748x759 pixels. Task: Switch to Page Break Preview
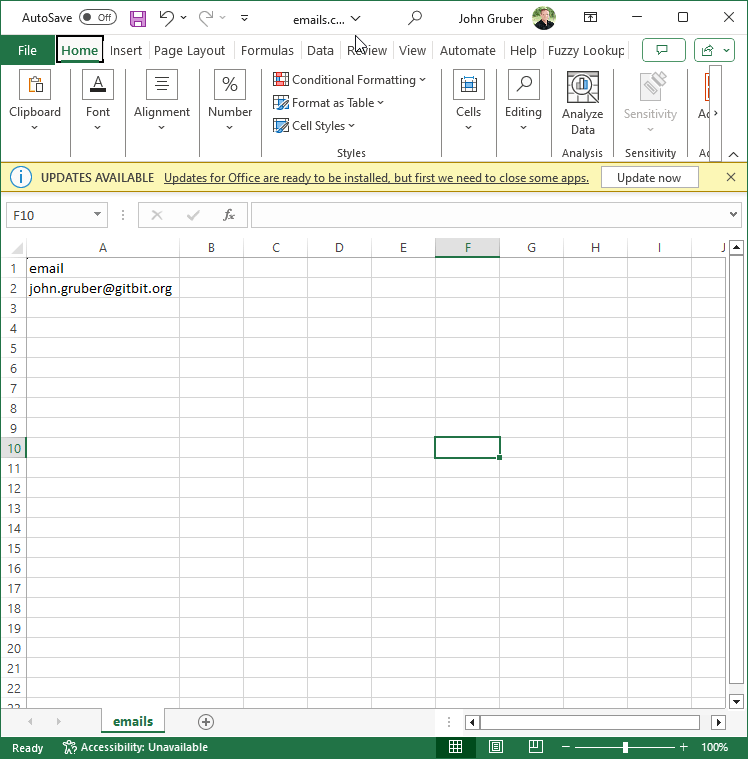click(535, 747)
